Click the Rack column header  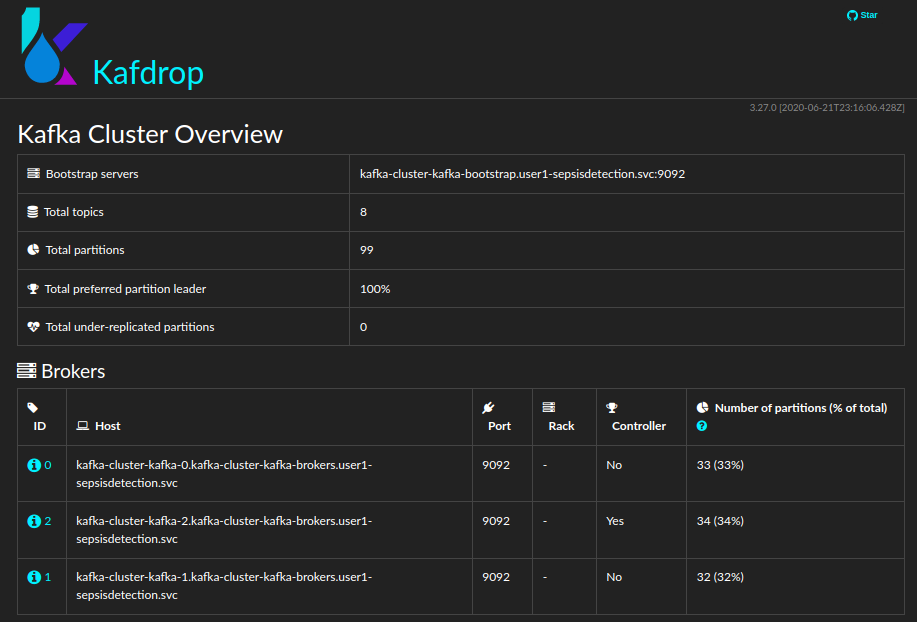pyautogui.click(x=561, y=426)
